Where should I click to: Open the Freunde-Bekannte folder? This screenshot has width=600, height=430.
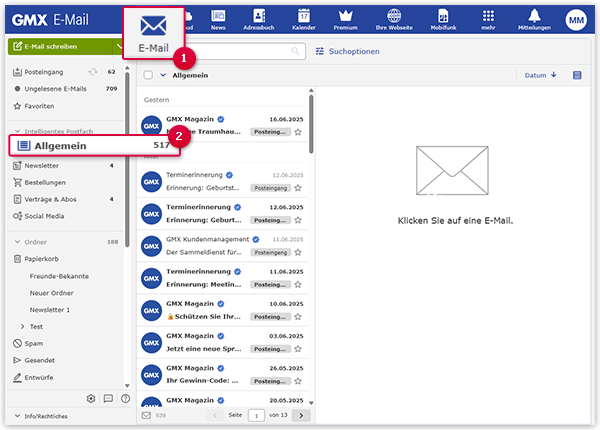[x=59, y=276]
